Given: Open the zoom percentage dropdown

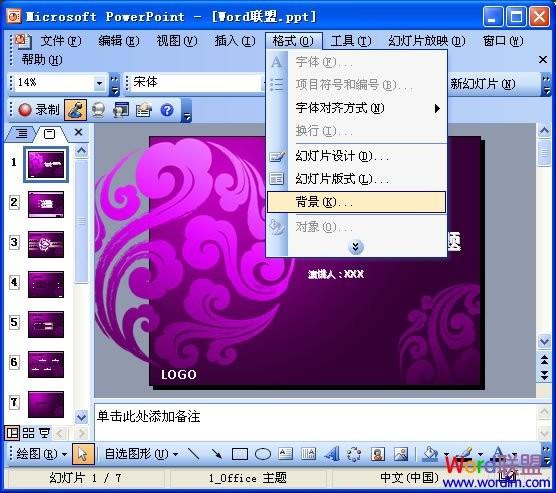Looking at the screenshot, I should (100, 84).
